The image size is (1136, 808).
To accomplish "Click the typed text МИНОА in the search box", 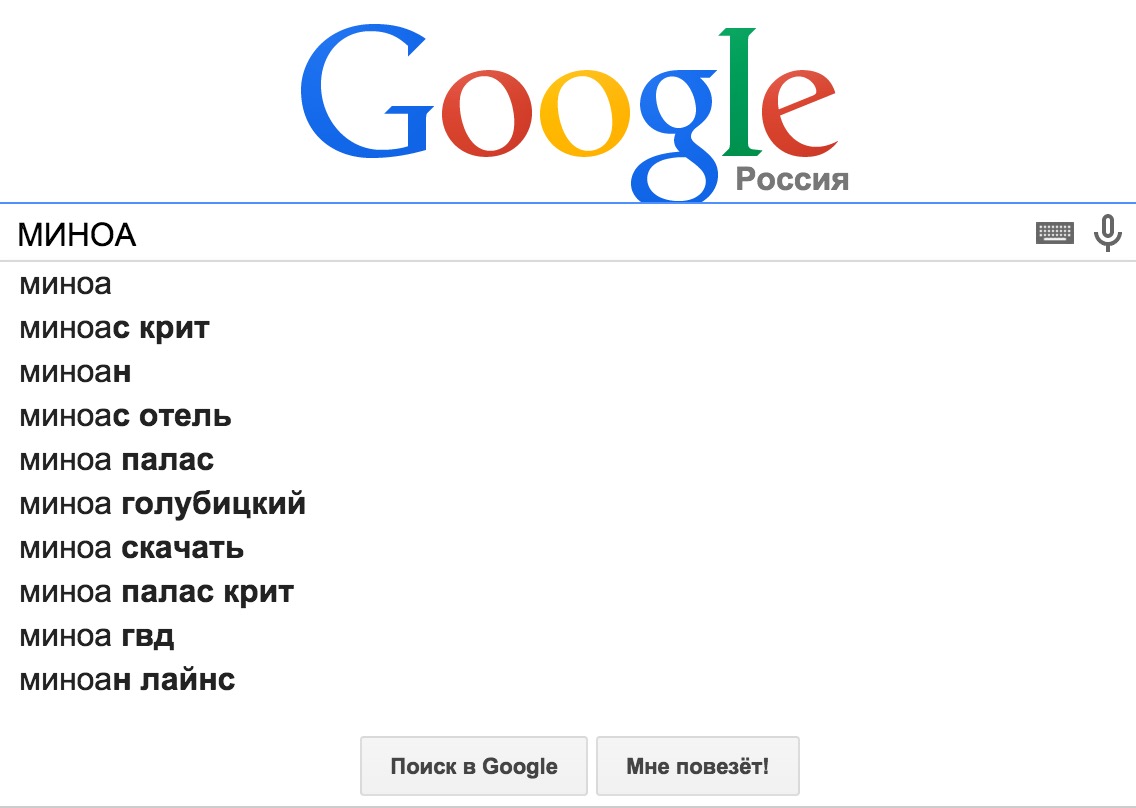I will click(77, 235).
